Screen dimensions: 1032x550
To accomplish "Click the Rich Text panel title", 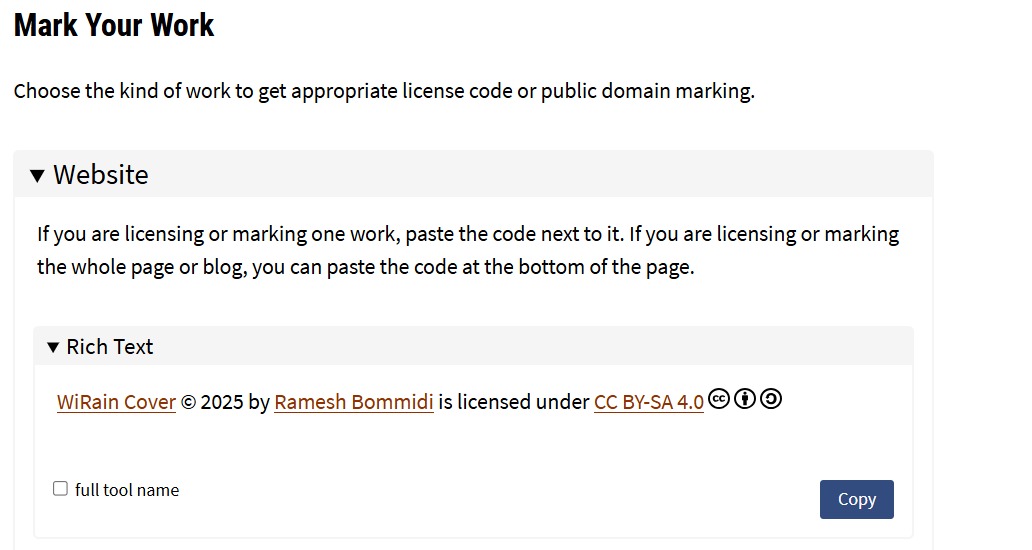I will coord(110,347).
